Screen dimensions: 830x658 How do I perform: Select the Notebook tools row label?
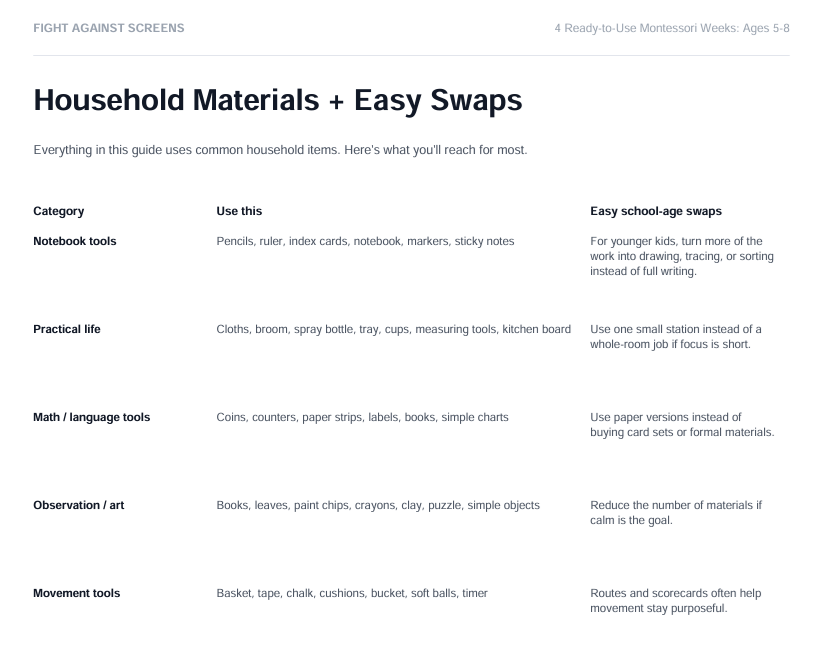point(75,241)
